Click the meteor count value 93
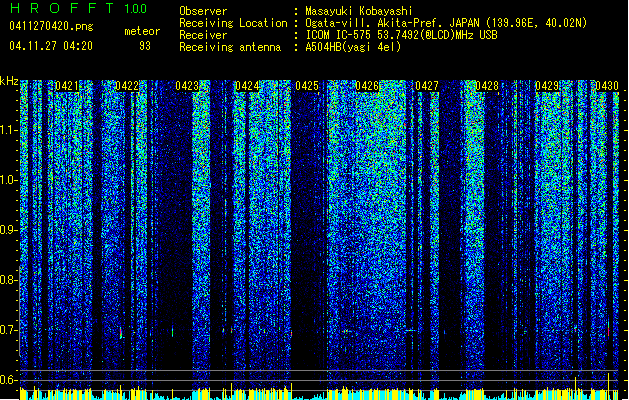 coord(145,46)
